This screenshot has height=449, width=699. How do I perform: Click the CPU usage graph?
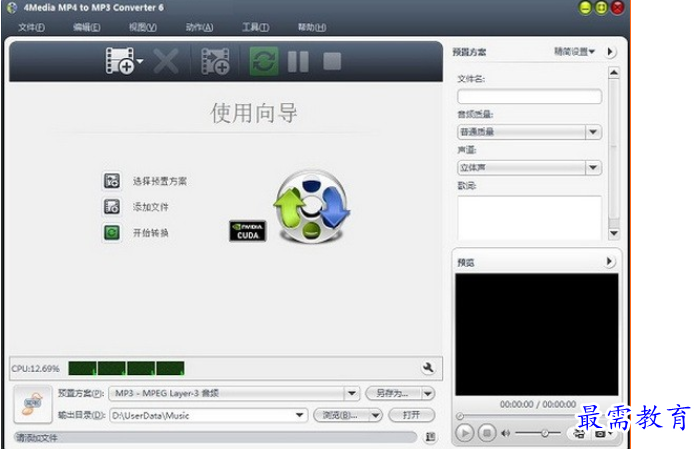click(126, 368)
